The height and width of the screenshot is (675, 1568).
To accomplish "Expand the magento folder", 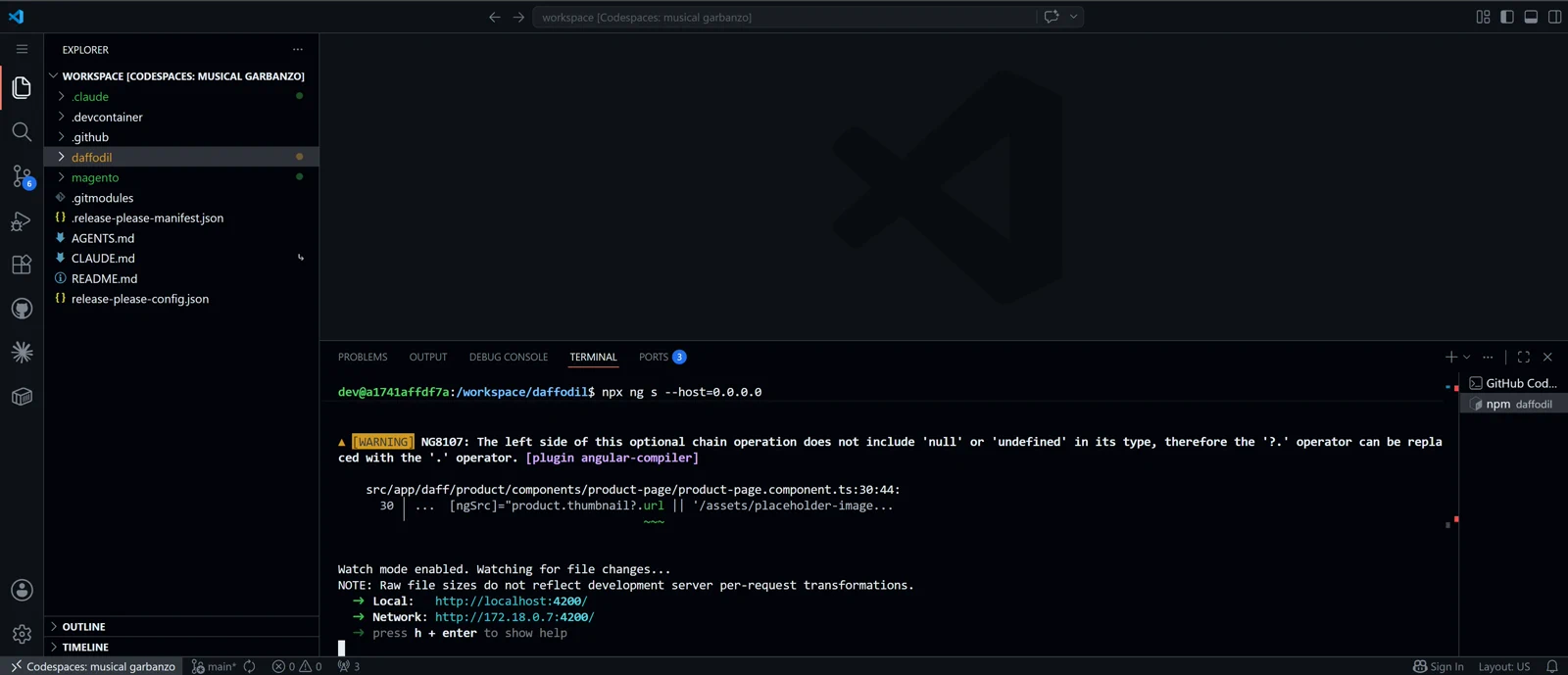I will [x=181, y=177].
